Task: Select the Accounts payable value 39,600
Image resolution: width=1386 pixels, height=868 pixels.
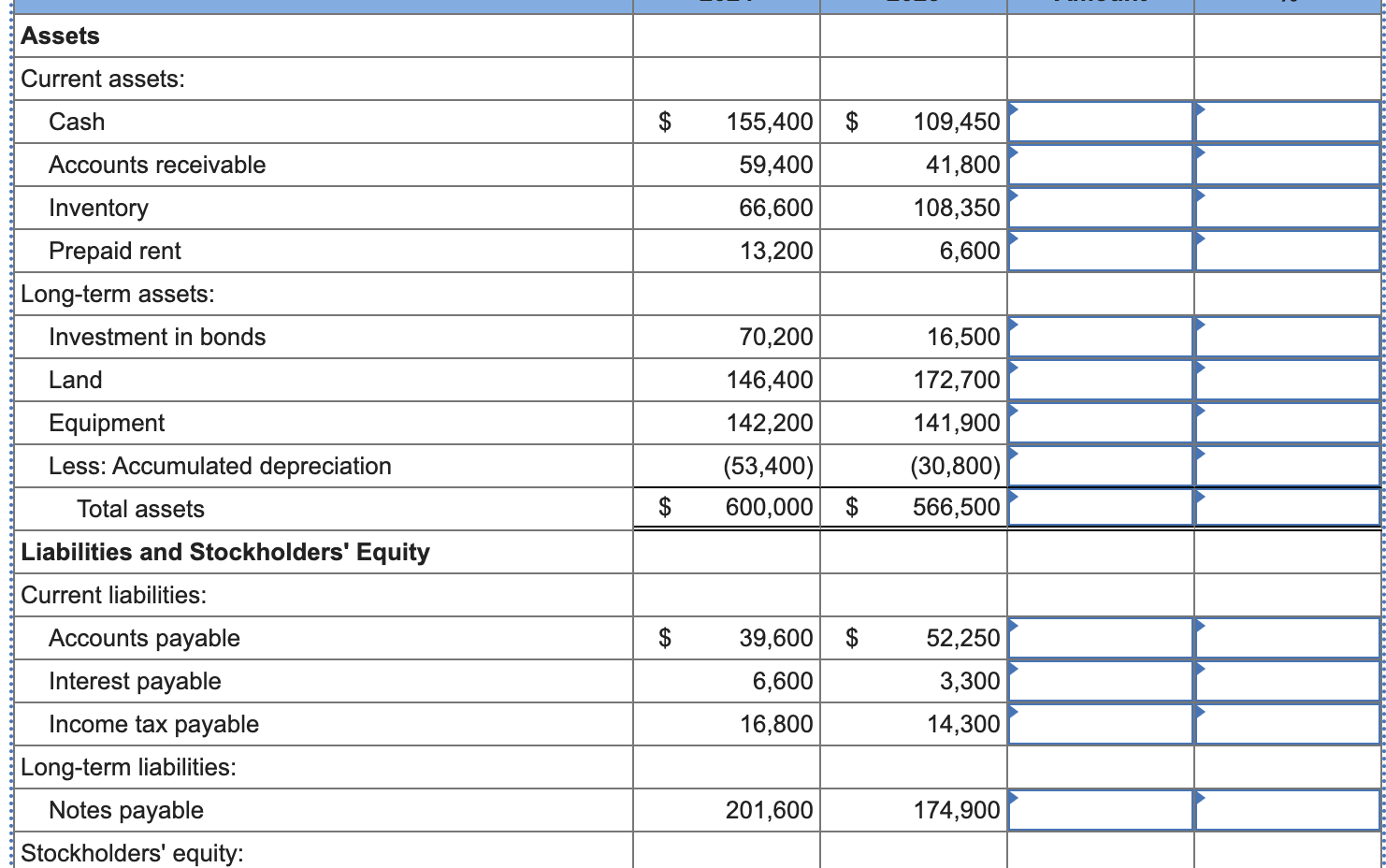Action: (x=776, y=638)
